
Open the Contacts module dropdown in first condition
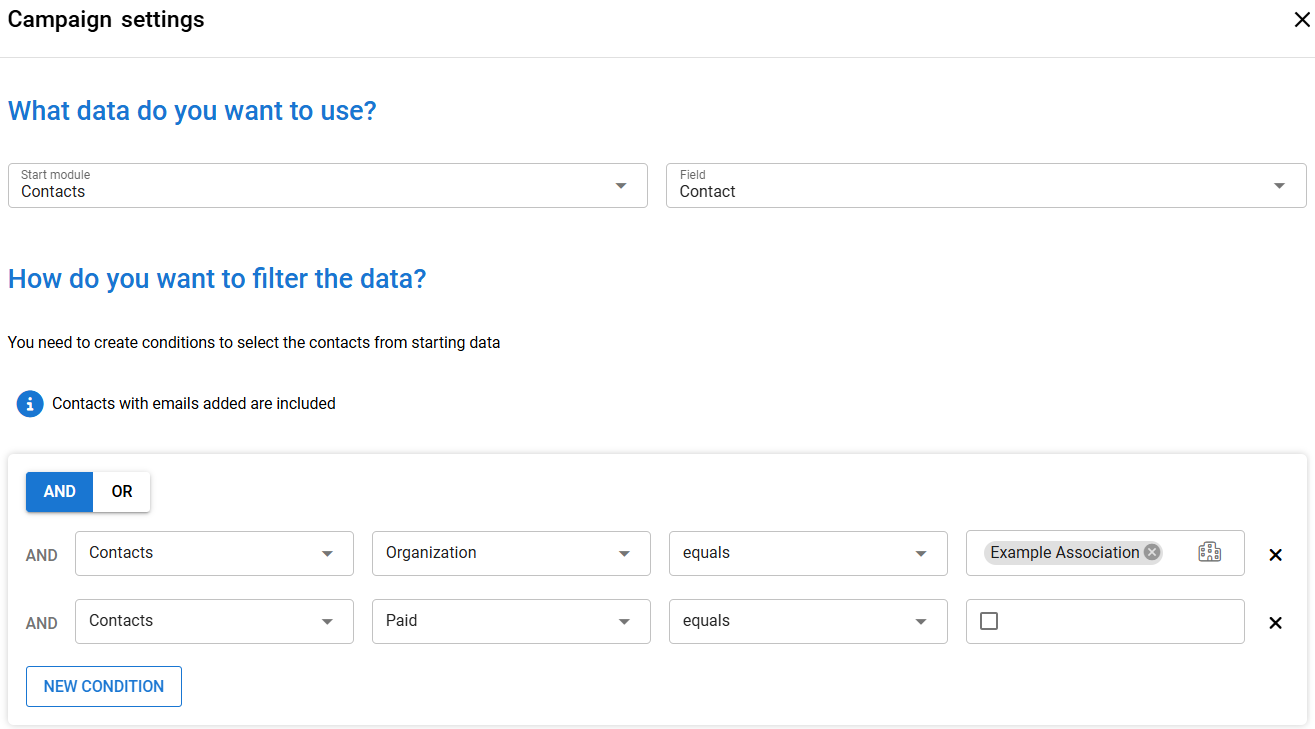tap(213, 553)
